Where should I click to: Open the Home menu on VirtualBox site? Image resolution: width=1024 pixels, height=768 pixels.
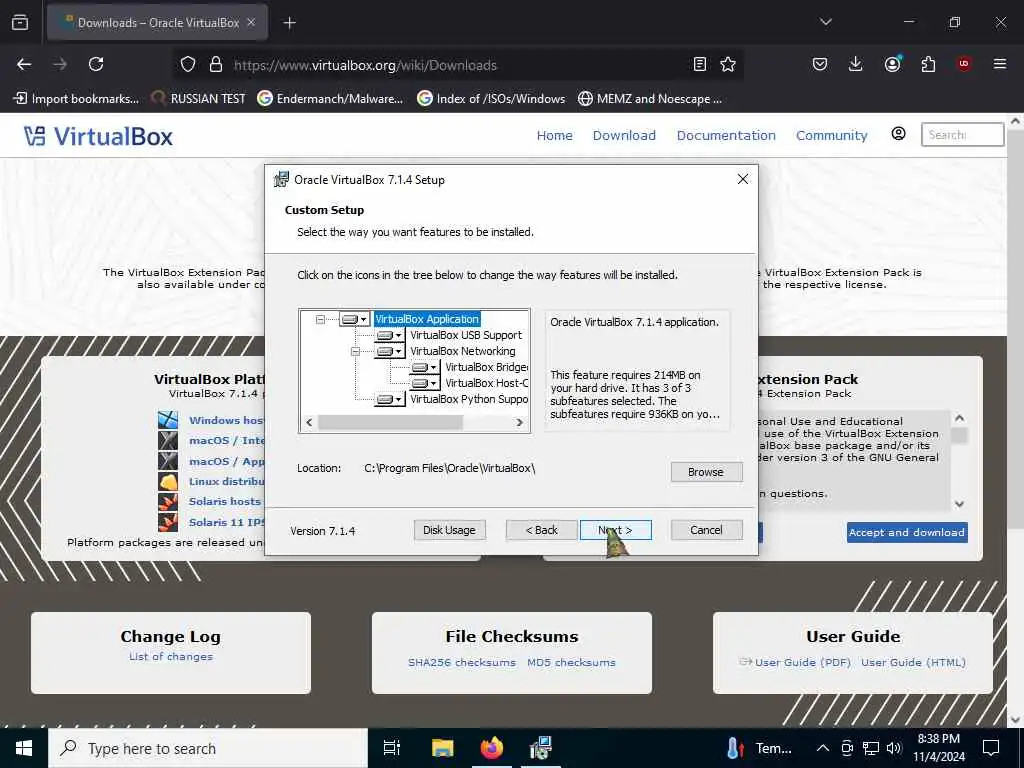[x=554, y=135]
